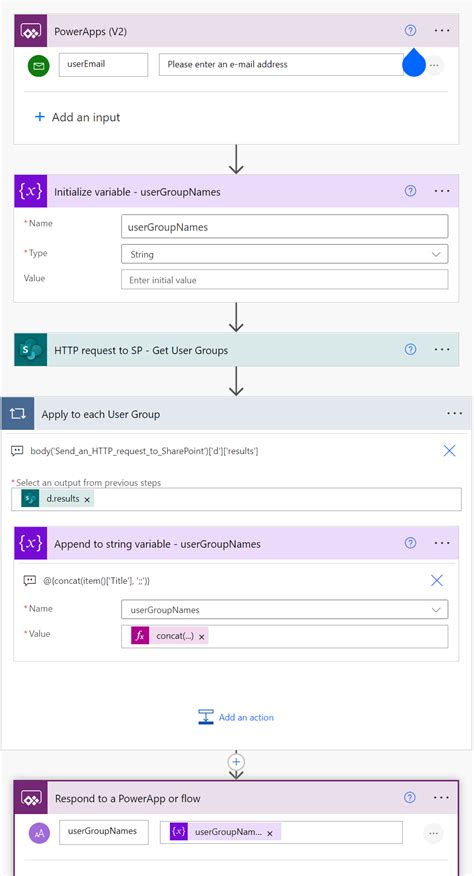474x876 pixels.
Task: Click Add an action in the loop
Action: pyautogui.click(x=236, y=717)
